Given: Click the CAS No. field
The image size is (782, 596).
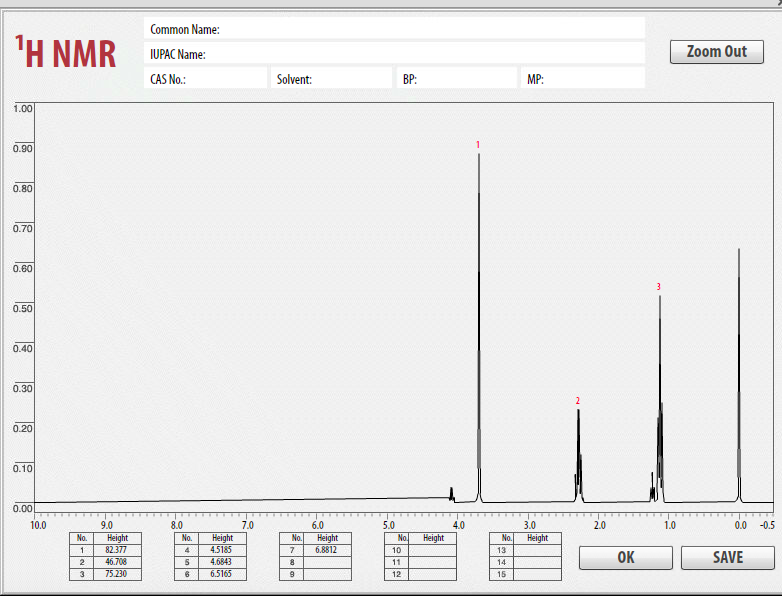Looking at the screenshot, I should point(205,78).
